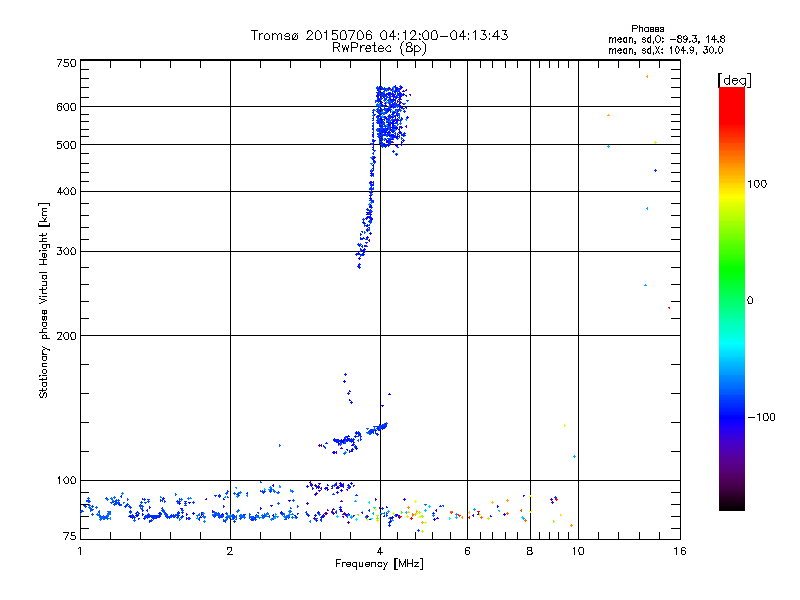
Task: Click the y-axis tick label '600'
Action: (66, 107)
